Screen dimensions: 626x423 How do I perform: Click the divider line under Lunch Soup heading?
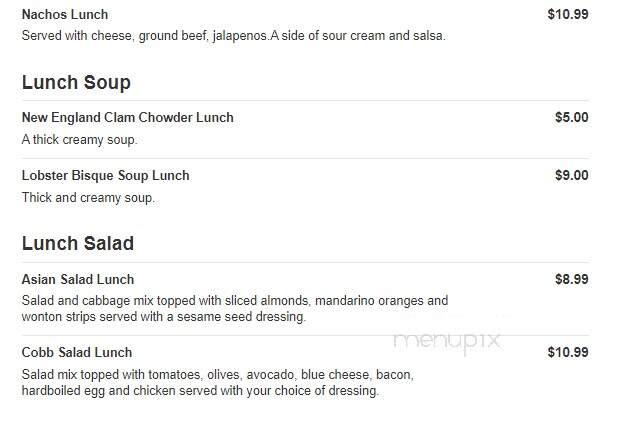305,101
